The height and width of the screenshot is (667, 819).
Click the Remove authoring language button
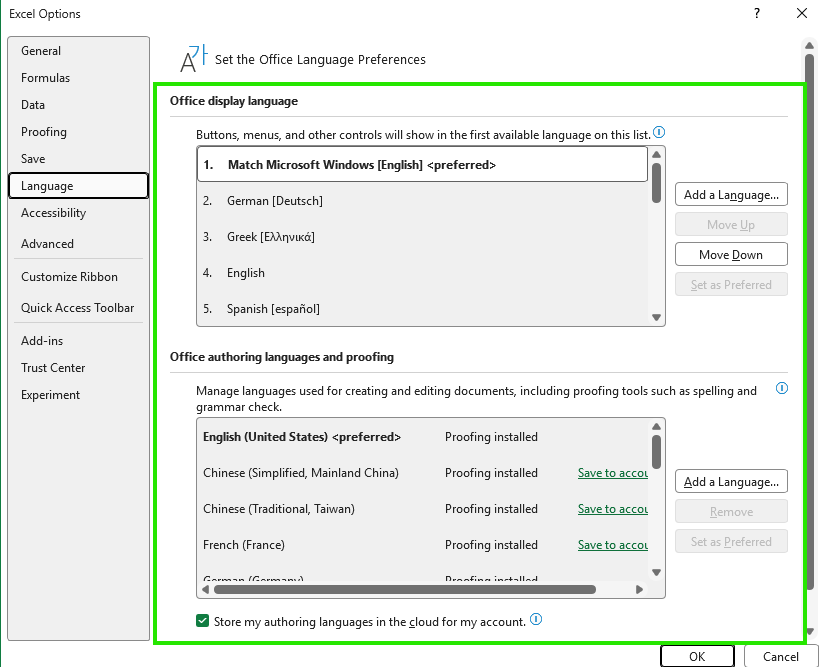tap(731, 512)
